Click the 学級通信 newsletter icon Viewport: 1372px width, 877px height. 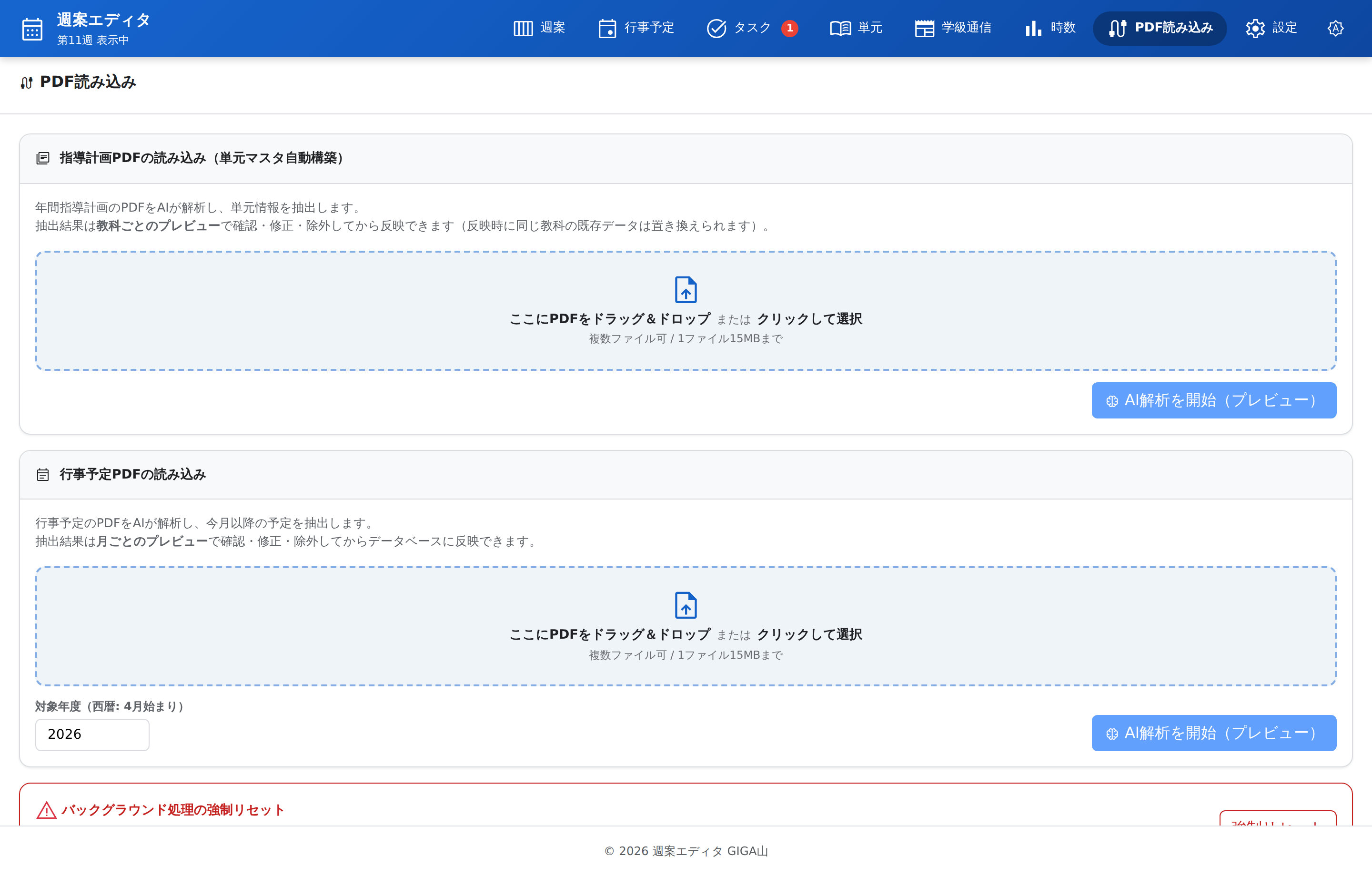pos(924,28)
